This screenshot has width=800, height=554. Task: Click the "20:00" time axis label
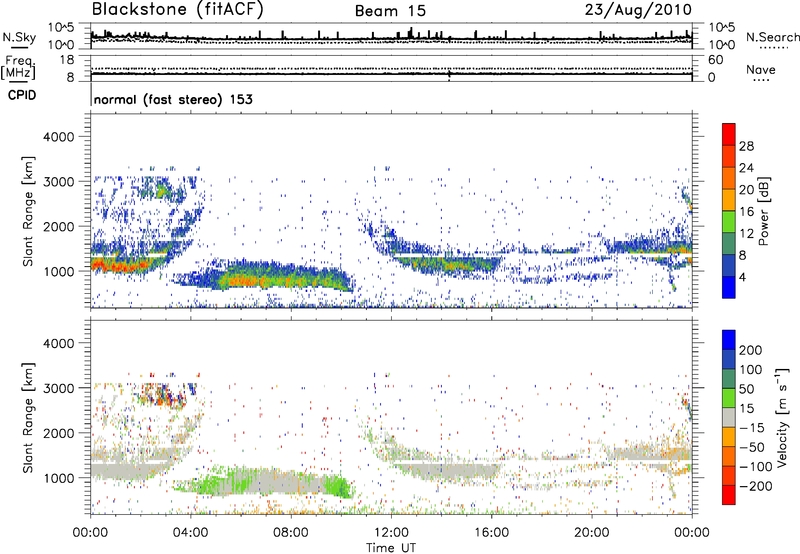591,533
